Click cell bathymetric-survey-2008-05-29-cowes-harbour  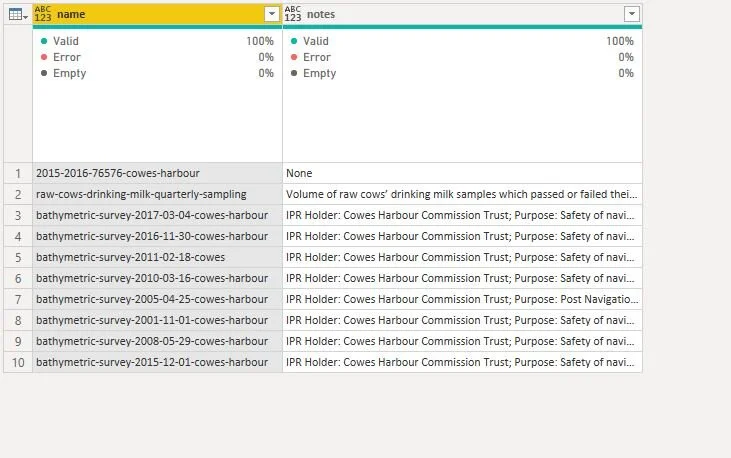point(157,341)
